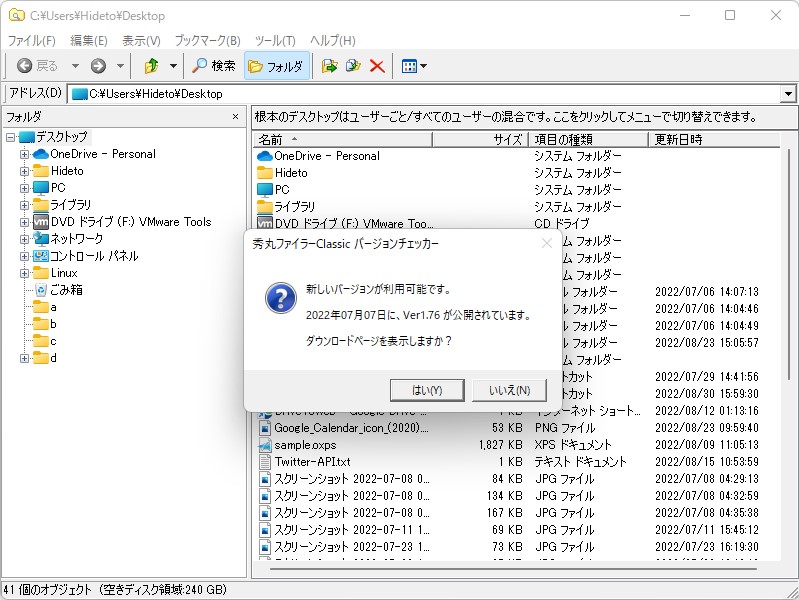Expand OneDrive - Personal in tree
799x600 pixels.
[x=24, y=154]
